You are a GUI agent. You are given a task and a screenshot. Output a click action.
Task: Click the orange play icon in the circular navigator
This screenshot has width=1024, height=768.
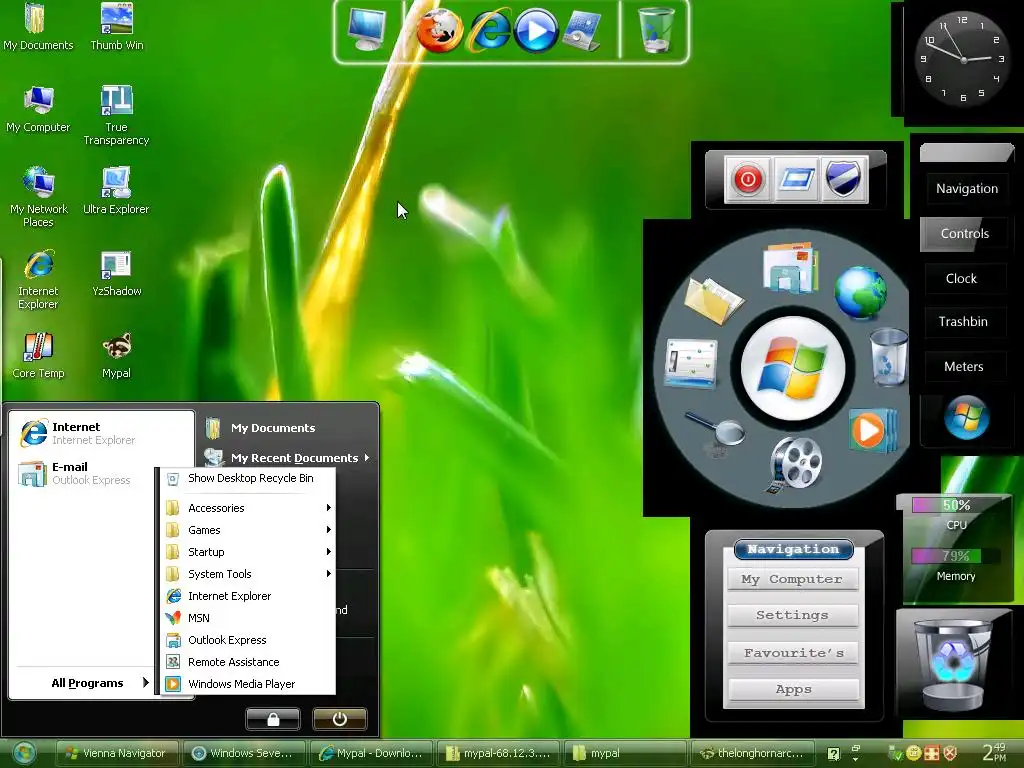(x=872, y=430)
